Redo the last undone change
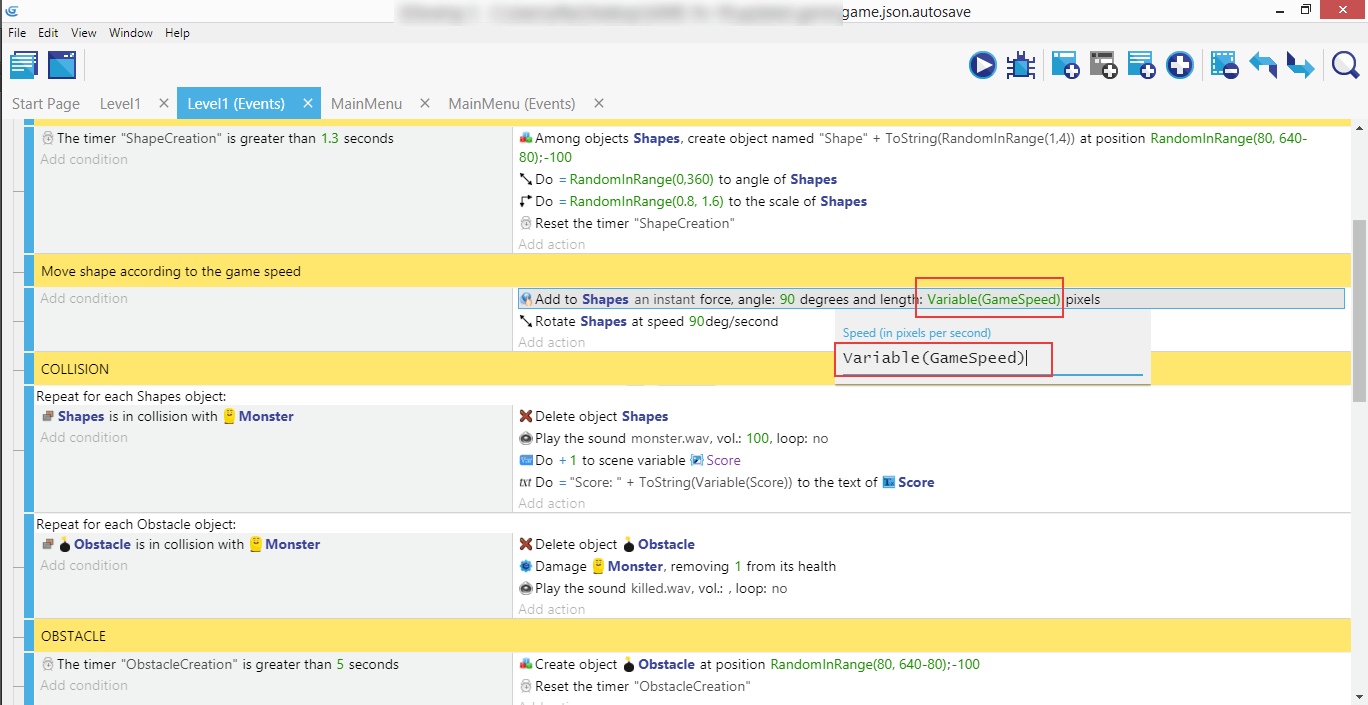1368x705 pixels. pos(1300,66)
